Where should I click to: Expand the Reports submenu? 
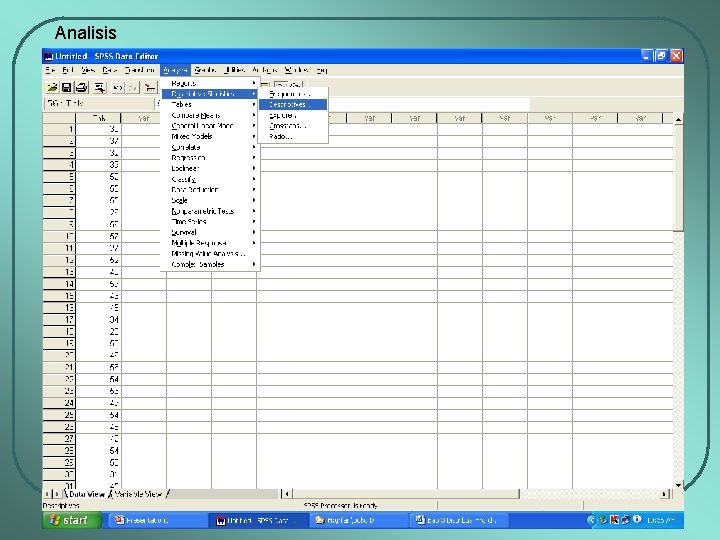coord(210,83)
